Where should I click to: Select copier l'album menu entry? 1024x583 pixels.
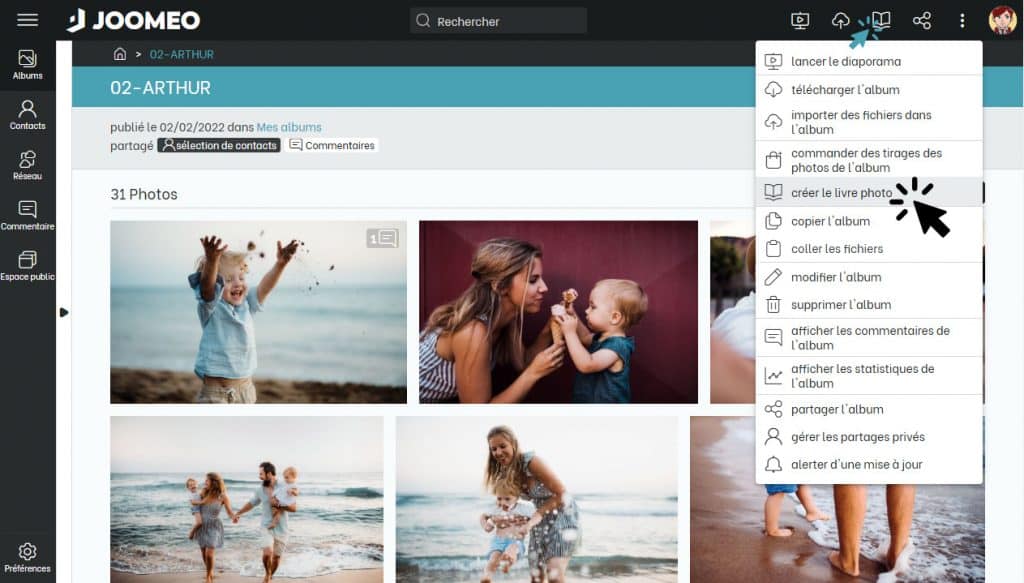[869, 221]
